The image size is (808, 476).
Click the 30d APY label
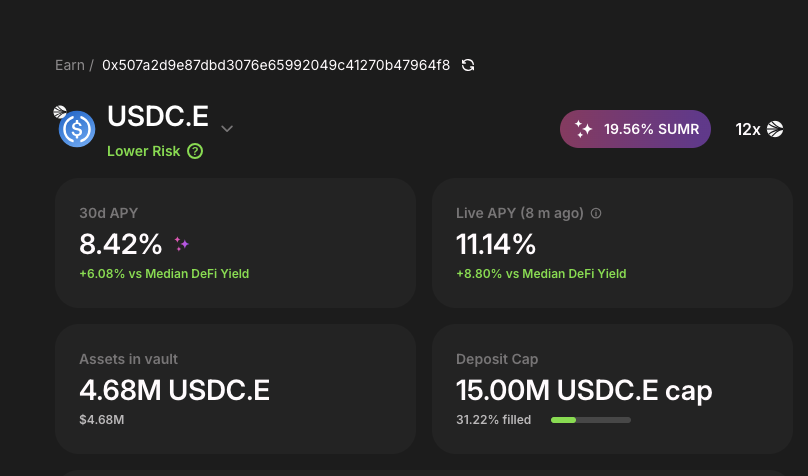click(x=109, y=213)
